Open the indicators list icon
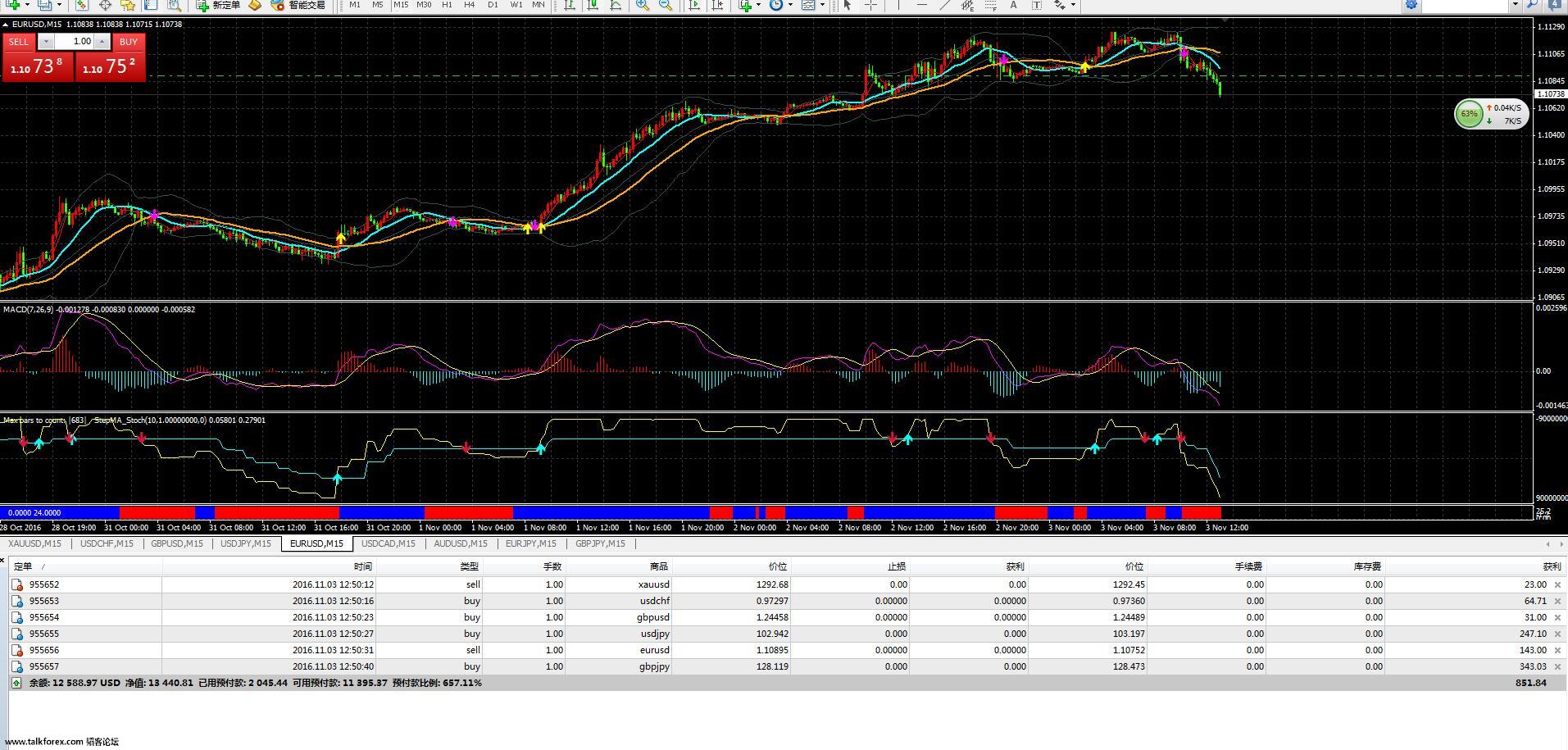This screenshot has height=750, width=1568. [745, 4]
